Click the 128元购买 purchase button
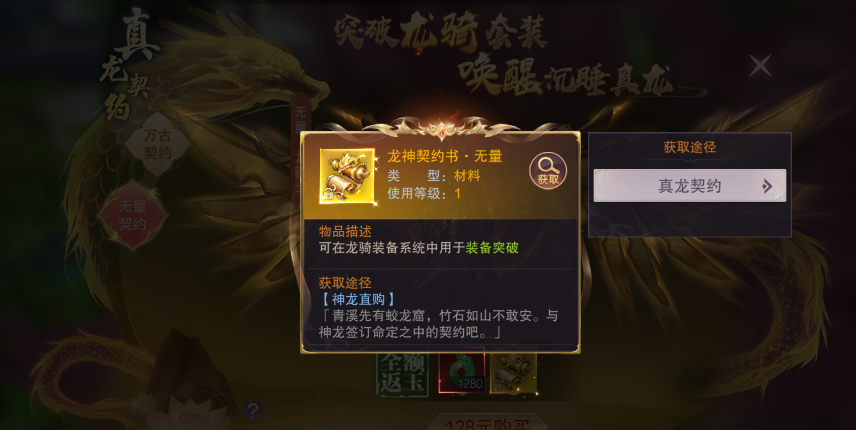Image resolution: width=856 pixels, height=430 pixels. coord(486,423)
